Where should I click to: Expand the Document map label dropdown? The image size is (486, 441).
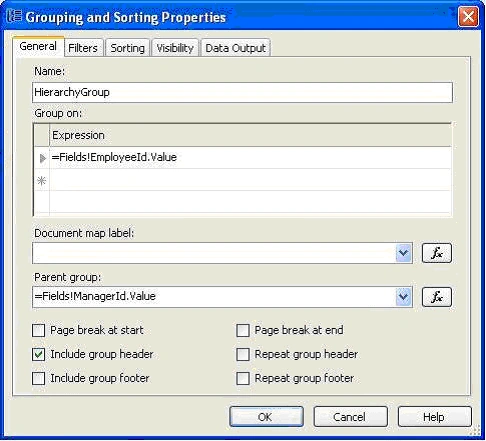coord(404,253)
